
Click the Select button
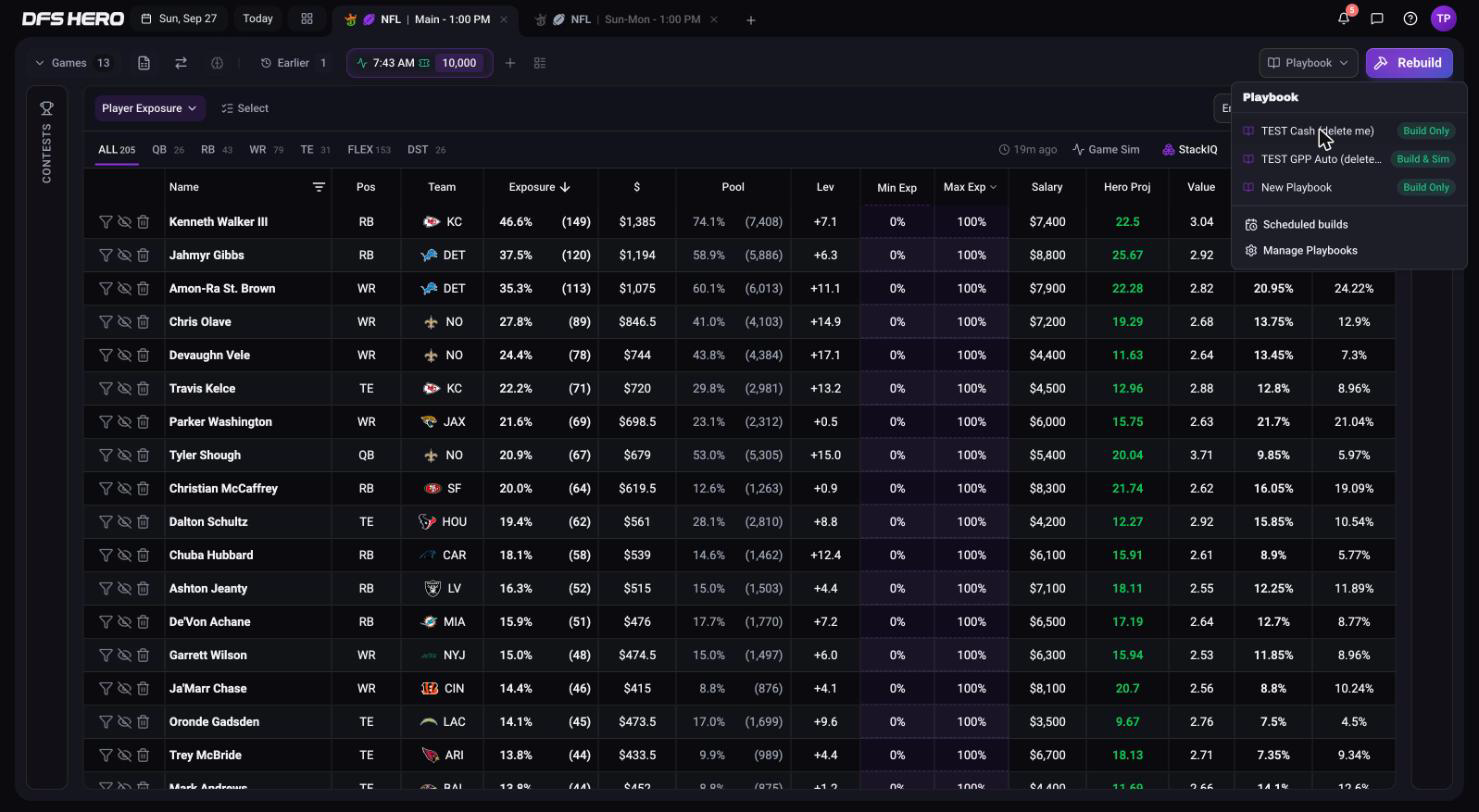tap(245, 108)
